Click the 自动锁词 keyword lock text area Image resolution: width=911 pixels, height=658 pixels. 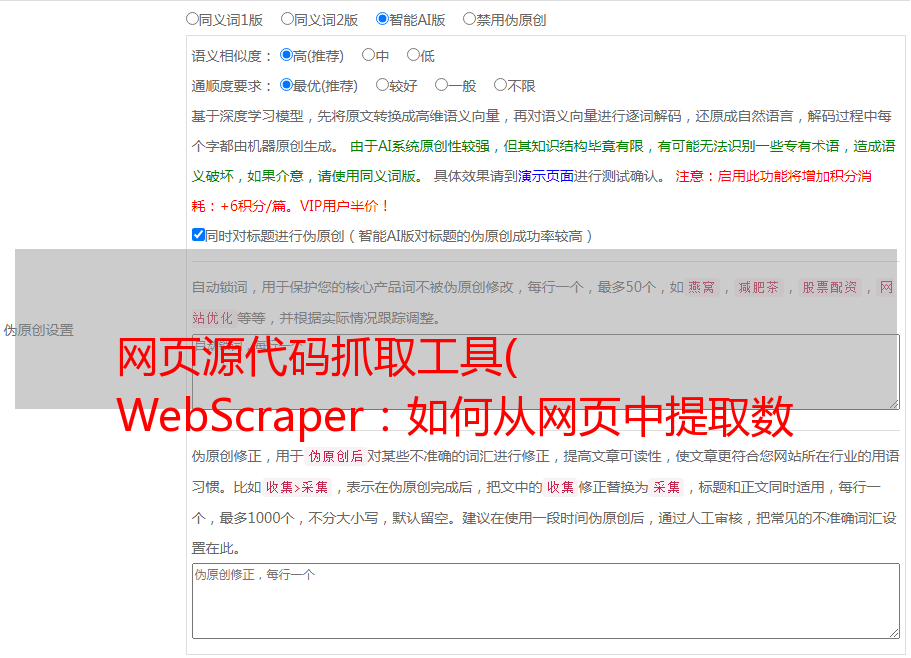(546, 372)
